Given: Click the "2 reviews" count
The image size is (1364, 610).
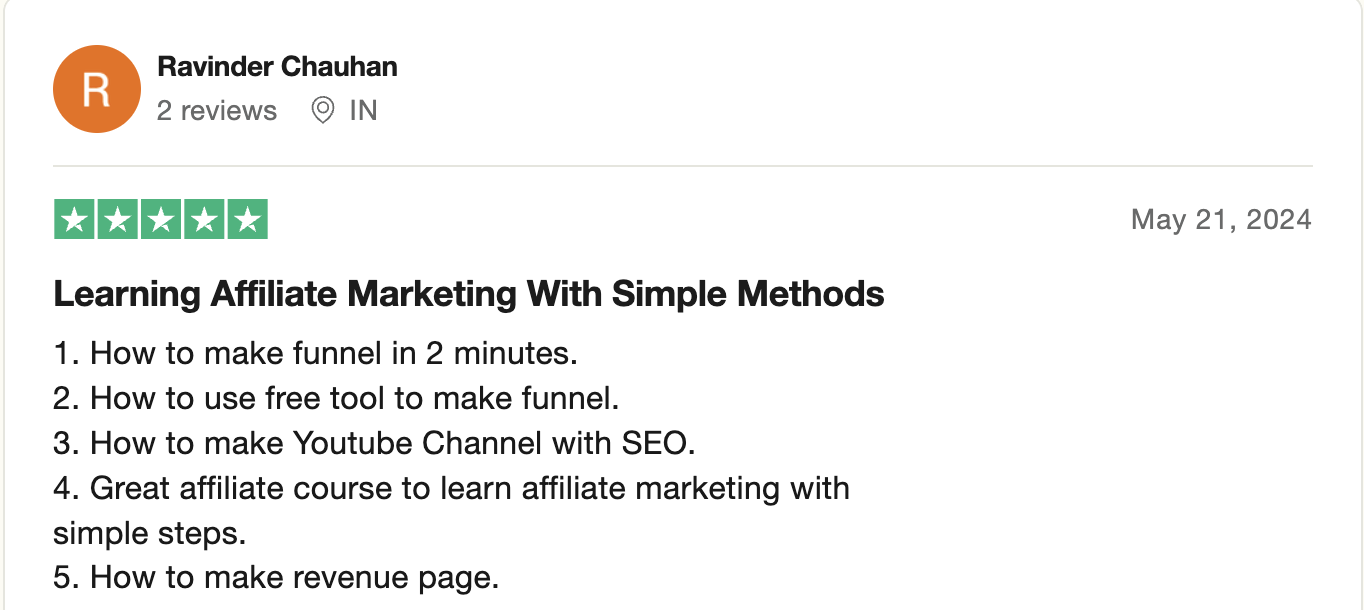Looking at the screenshot, I should 216,110.
